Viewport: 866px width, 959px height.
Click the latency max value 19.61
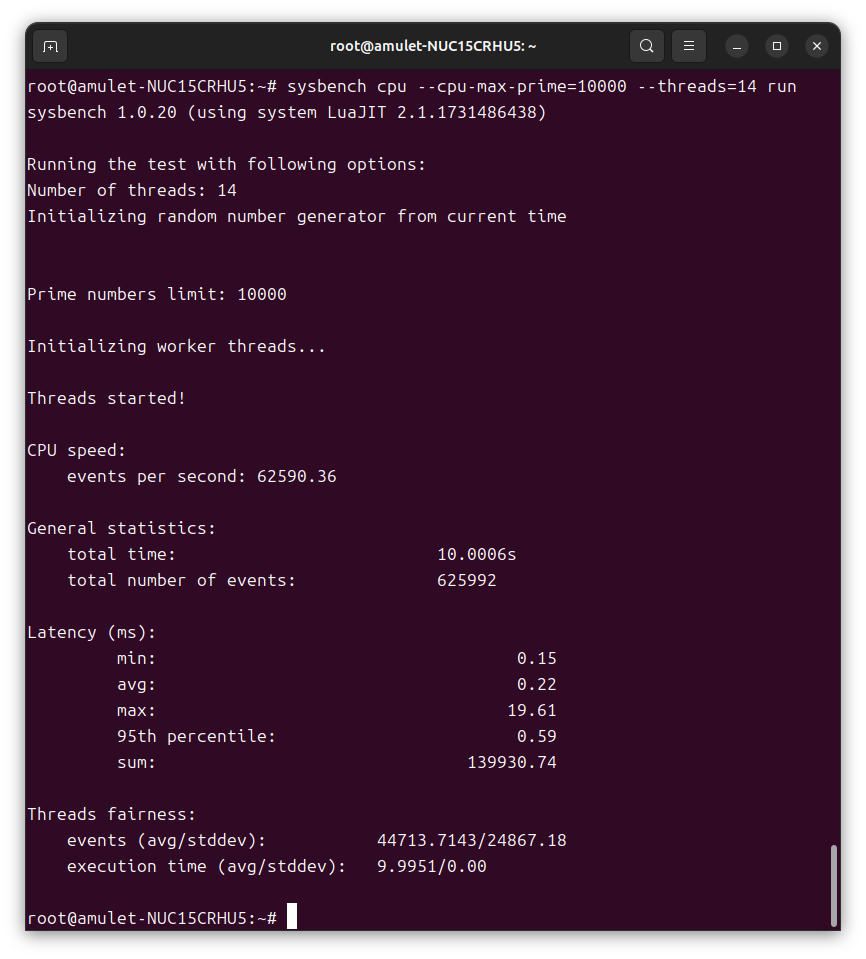pyautogui.click(x=531, y=710)
